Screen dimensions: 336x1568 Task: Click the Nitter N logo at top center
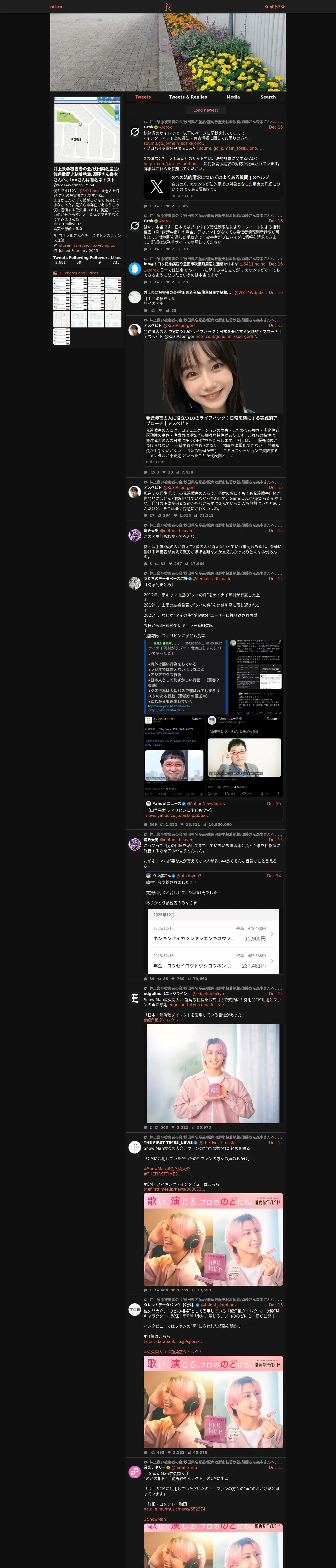[168, 7]
